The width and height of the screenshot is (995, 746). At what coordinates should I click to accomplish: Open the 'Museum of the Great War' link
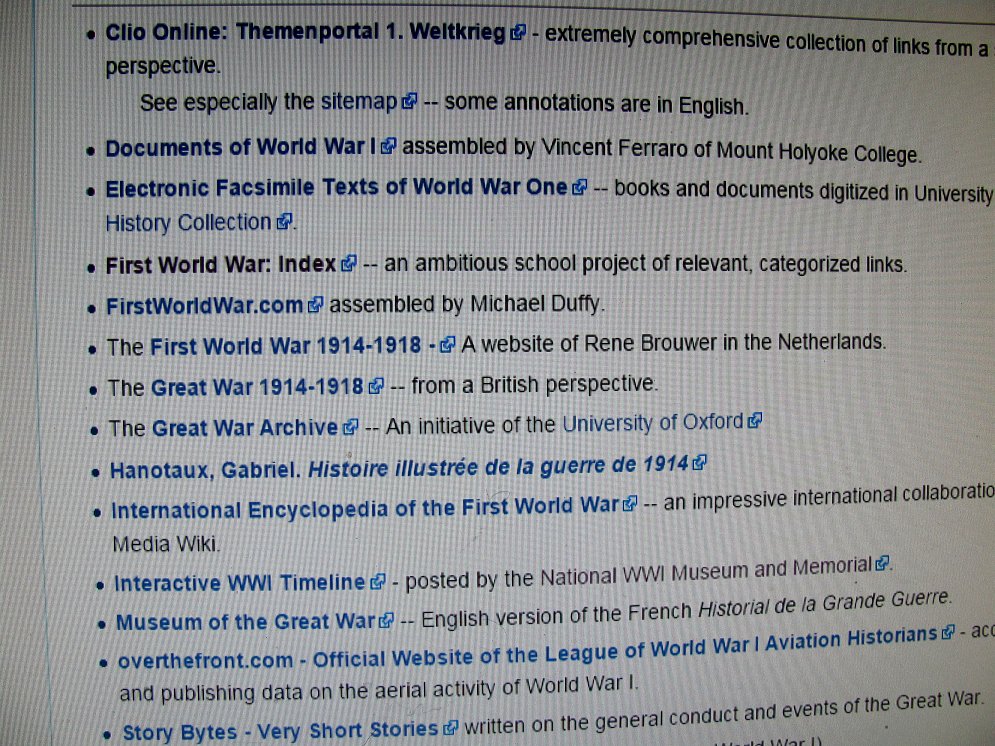tap(246, 622)
